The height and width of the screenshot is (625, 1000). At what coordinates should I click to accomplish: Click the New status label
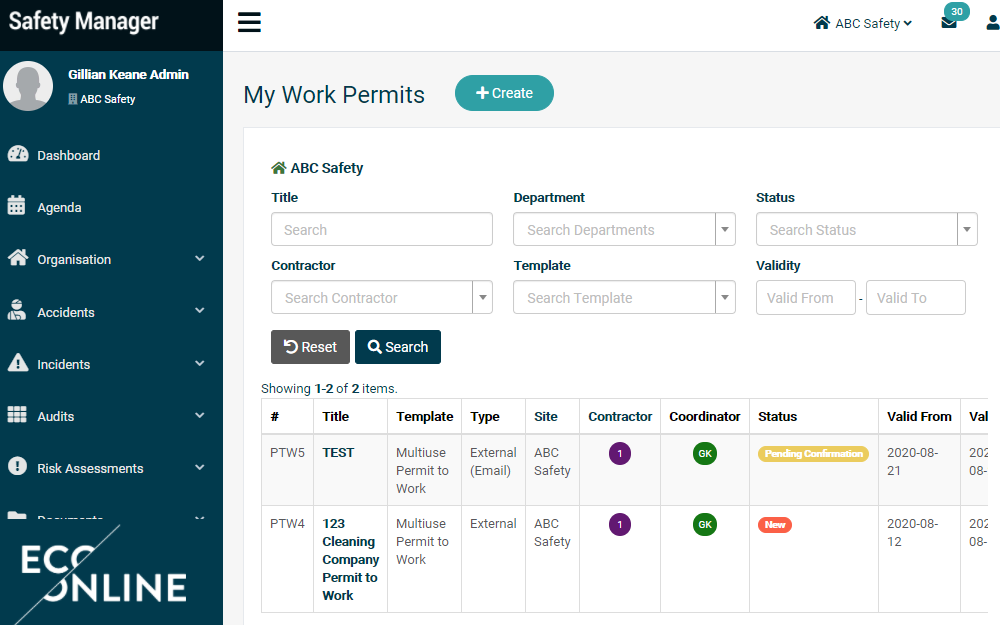[775, 524]
